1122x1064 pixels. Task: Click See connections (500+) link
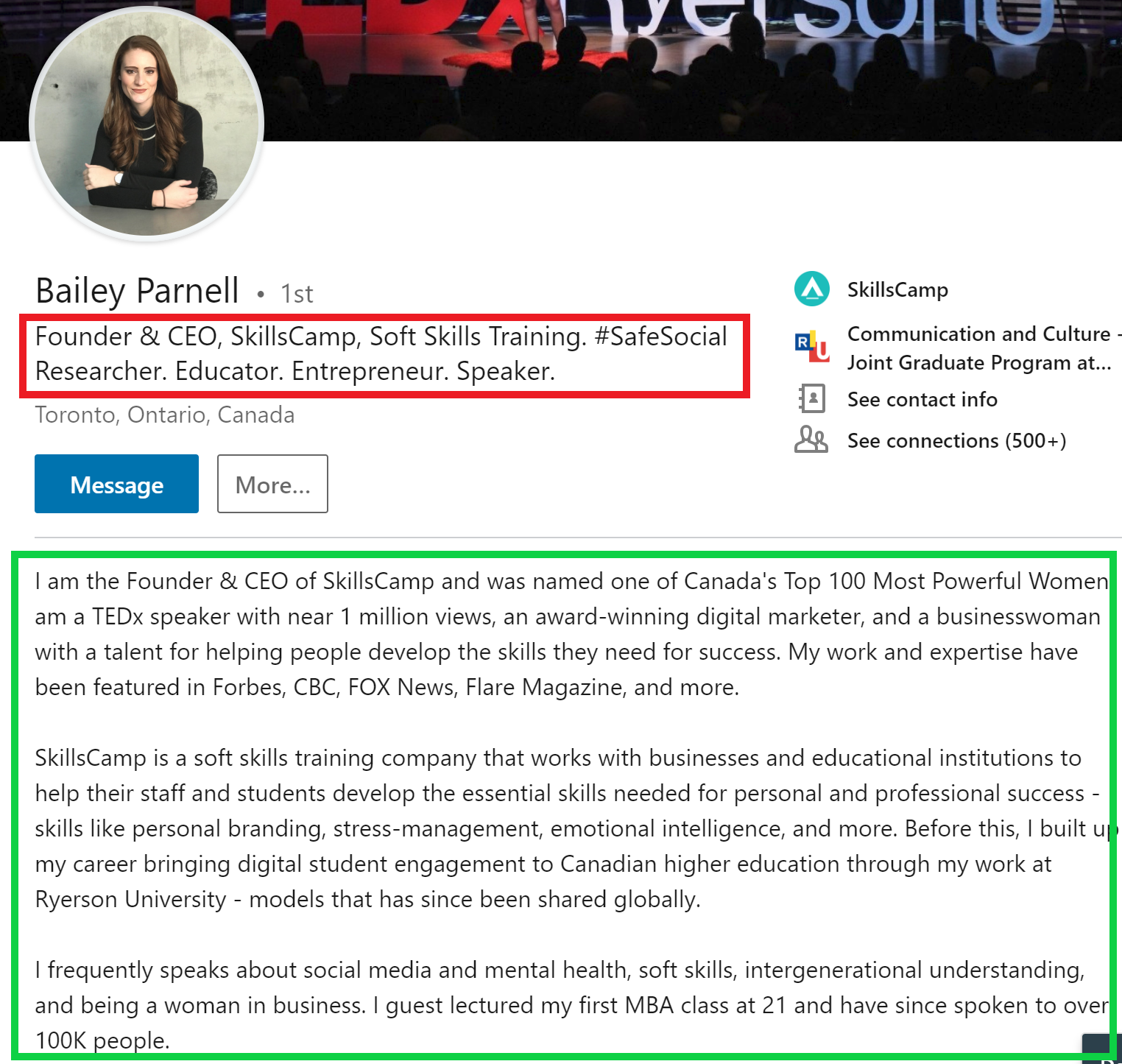[957, 440]
